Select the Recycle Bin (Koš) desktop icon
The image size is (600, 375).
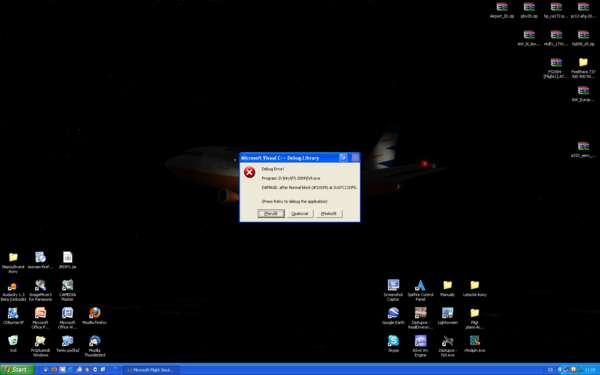(x=13, y=344)
